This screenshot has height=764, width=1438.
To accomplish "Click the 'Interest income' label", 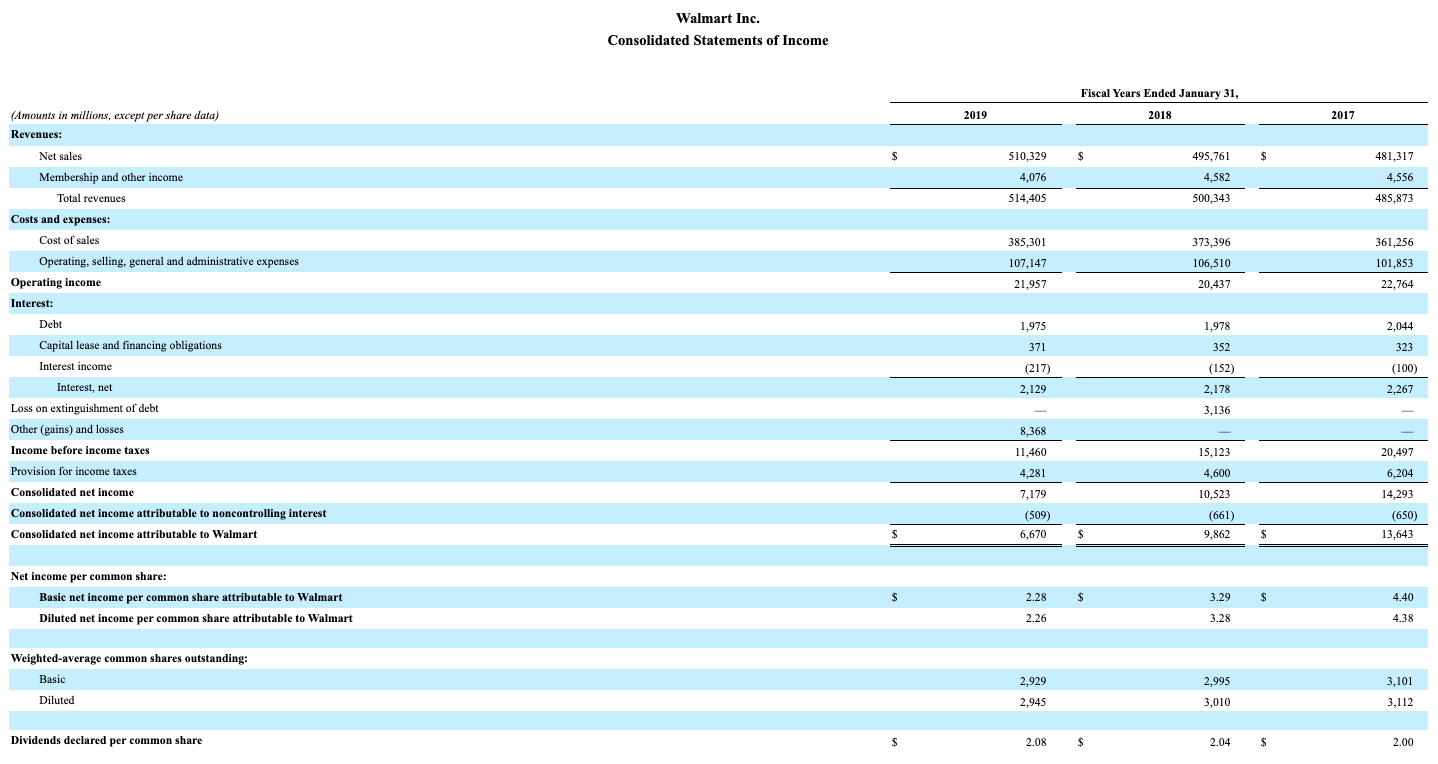I will pyautogui.click(x=75, y=366).
